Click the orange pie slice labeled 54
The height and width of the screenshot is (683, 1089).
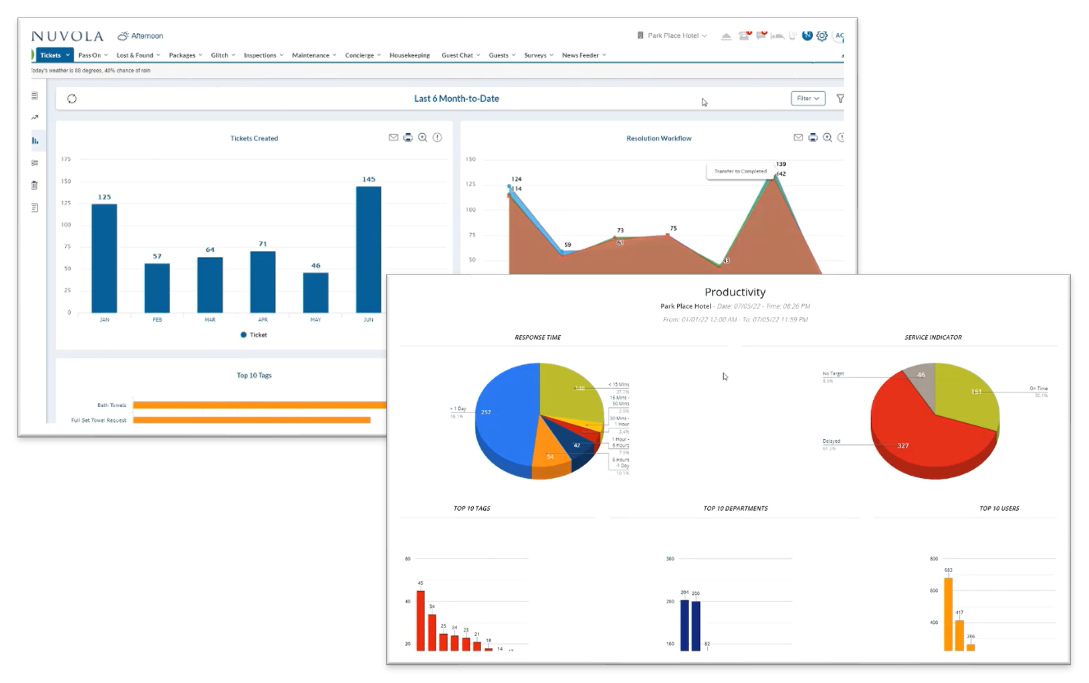pos(549,453)
